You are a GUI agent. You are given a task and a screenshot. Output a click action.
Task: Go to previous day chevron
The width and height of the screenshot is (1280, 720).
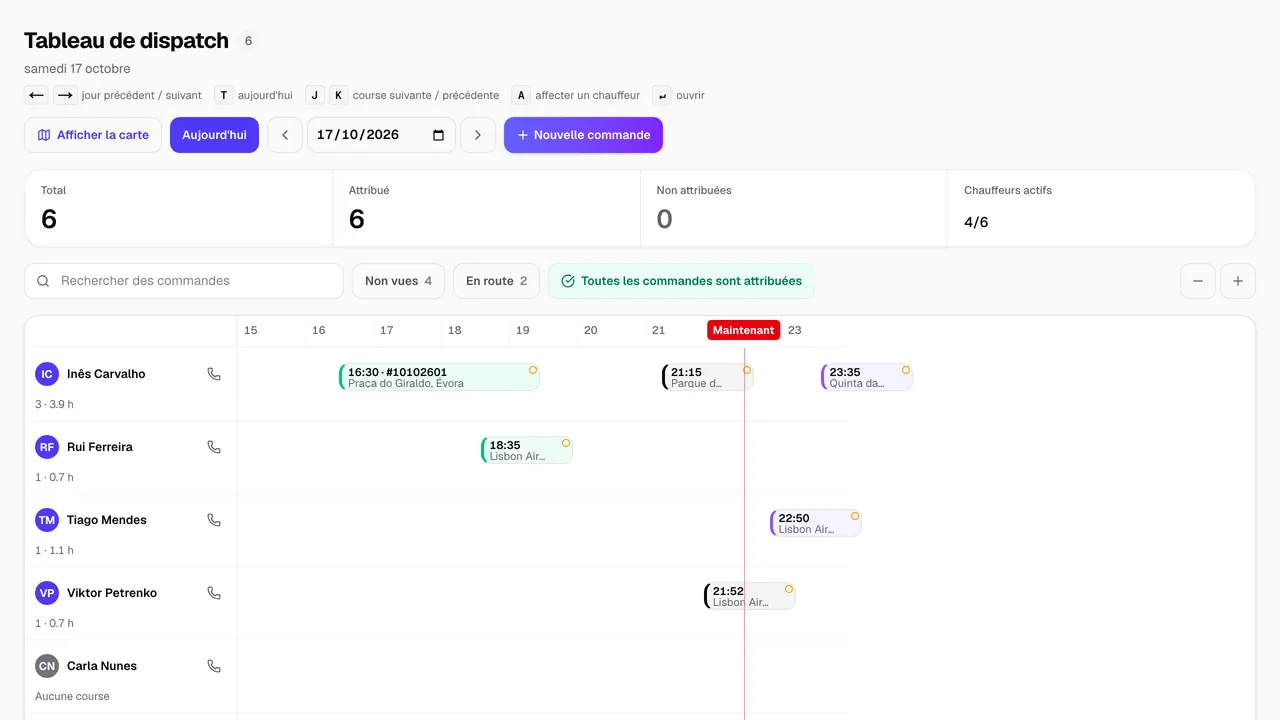285,135
